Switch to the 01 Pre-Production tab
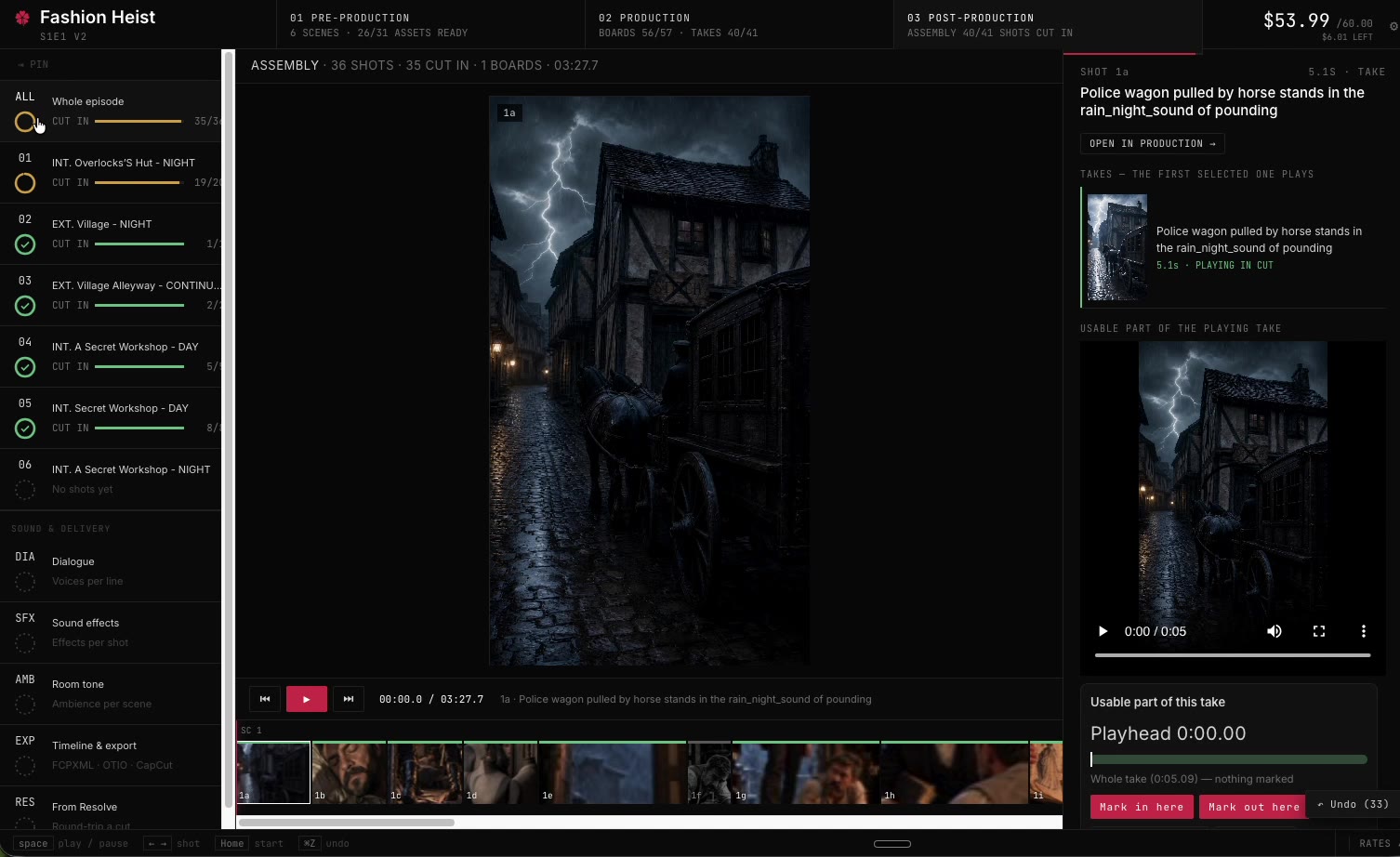This screenshot has width=1400, height=857. pos(430,24)
